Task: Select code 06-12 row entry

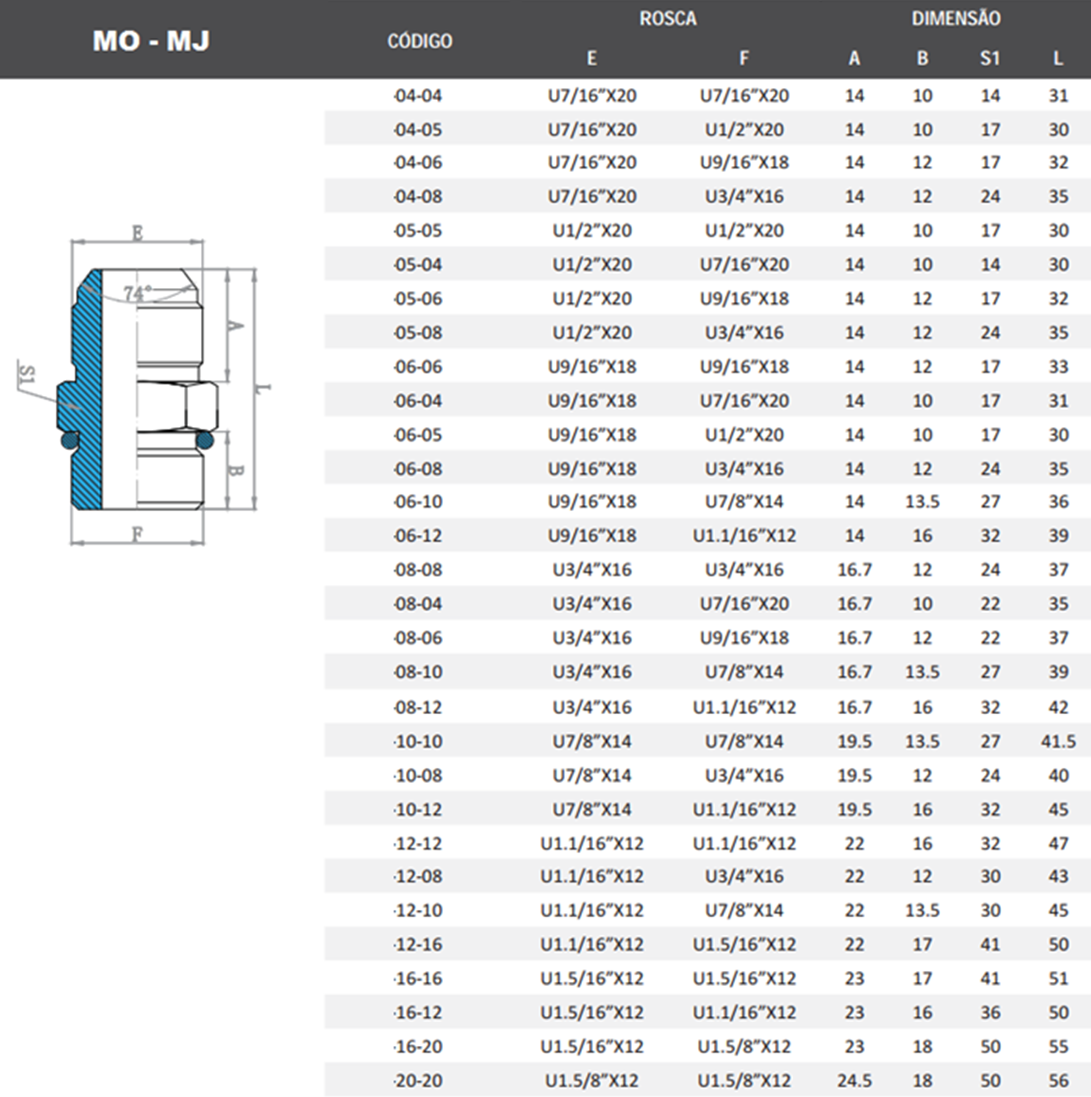Action: point(417,536)
